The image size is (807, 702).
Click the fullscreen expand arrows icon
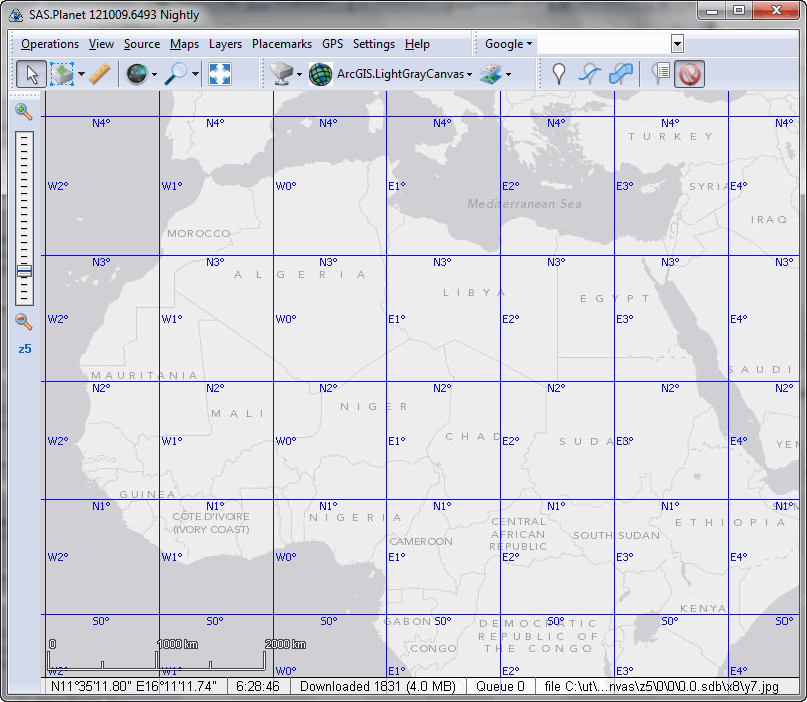[x=219, y=74]
